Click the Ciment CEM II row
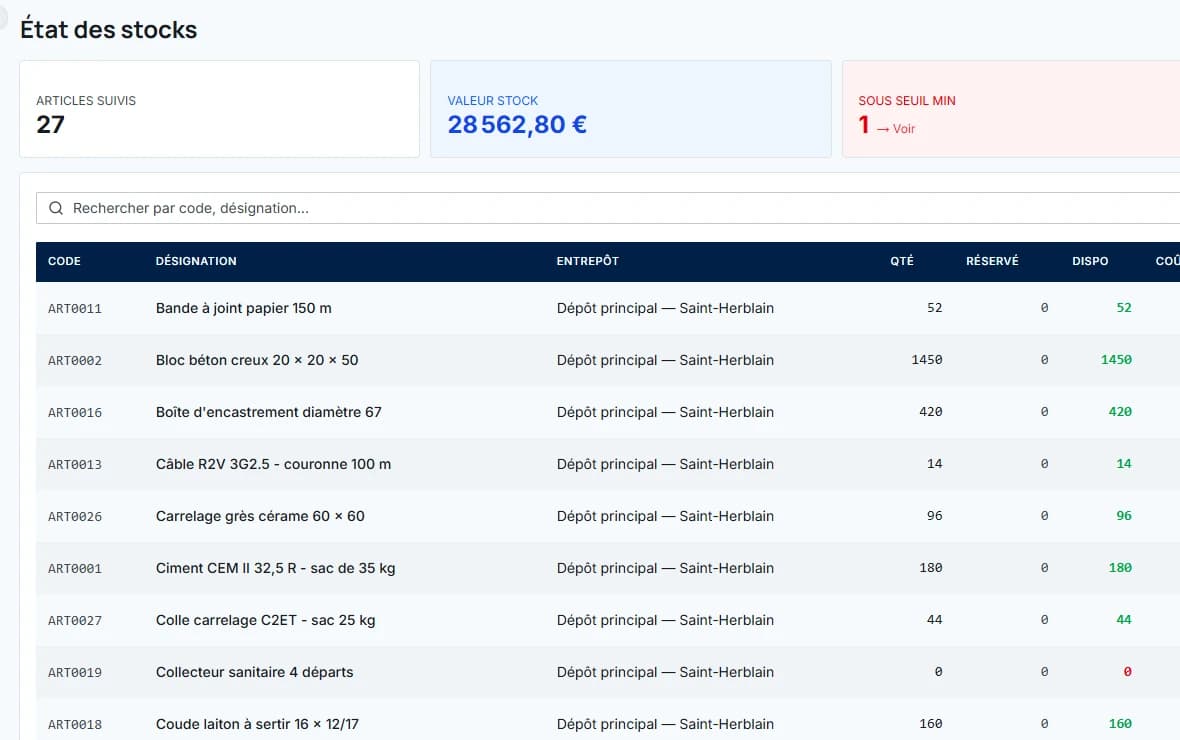 [x=608, y=568]
